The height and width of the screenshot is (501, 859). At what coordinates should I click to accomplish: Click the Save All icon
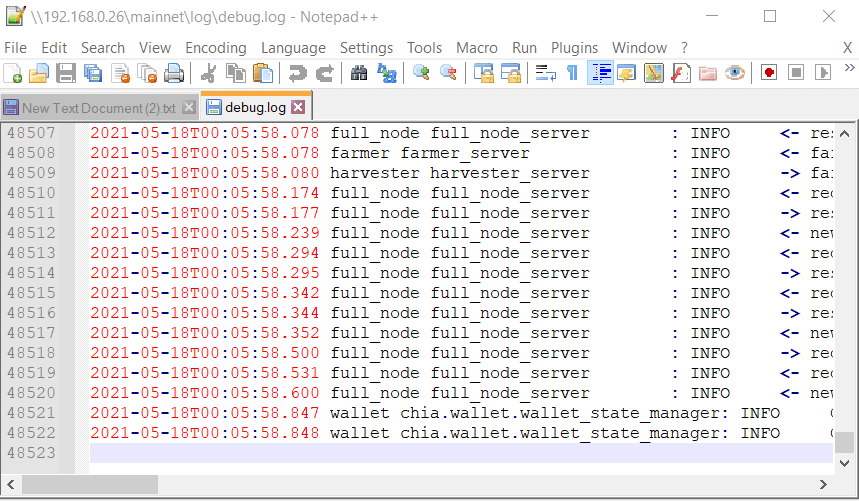[93, 72]
